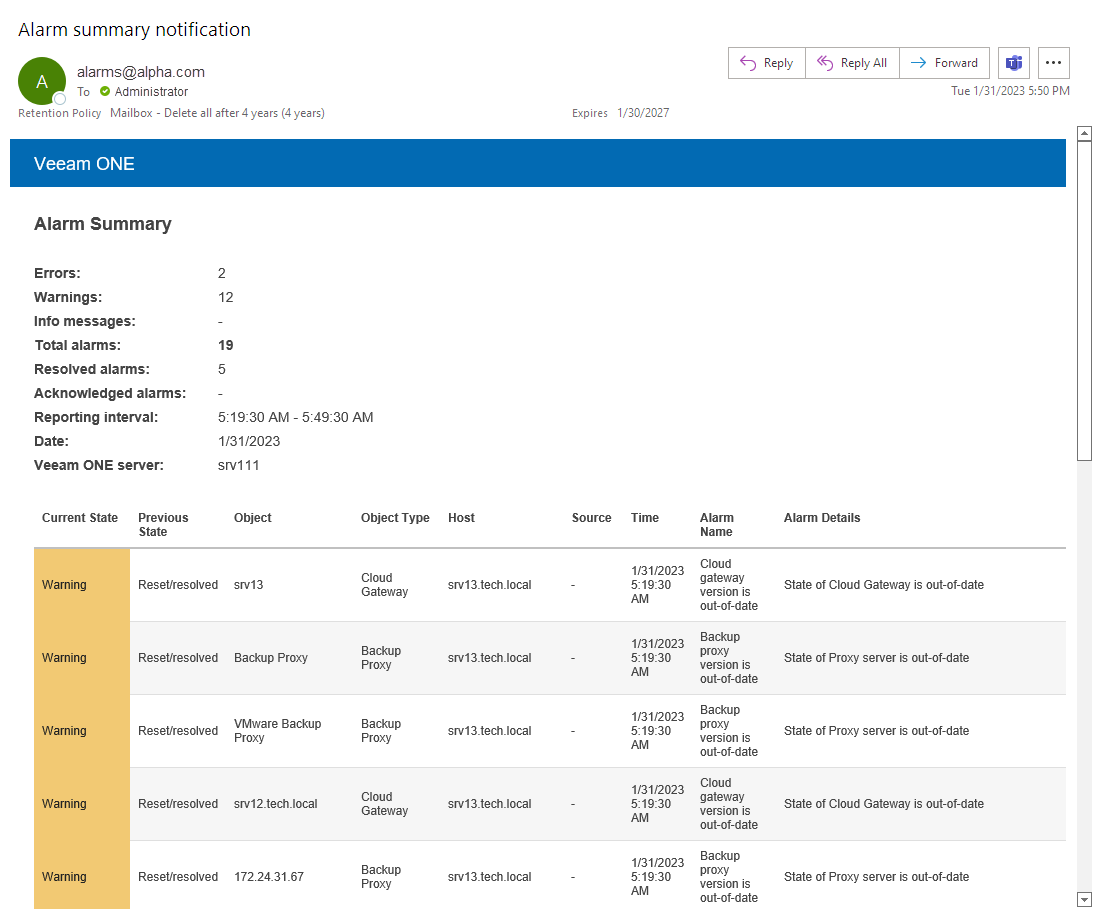Click the Date value 1/31/2023
1093x909 pixels.
[249, 441]
